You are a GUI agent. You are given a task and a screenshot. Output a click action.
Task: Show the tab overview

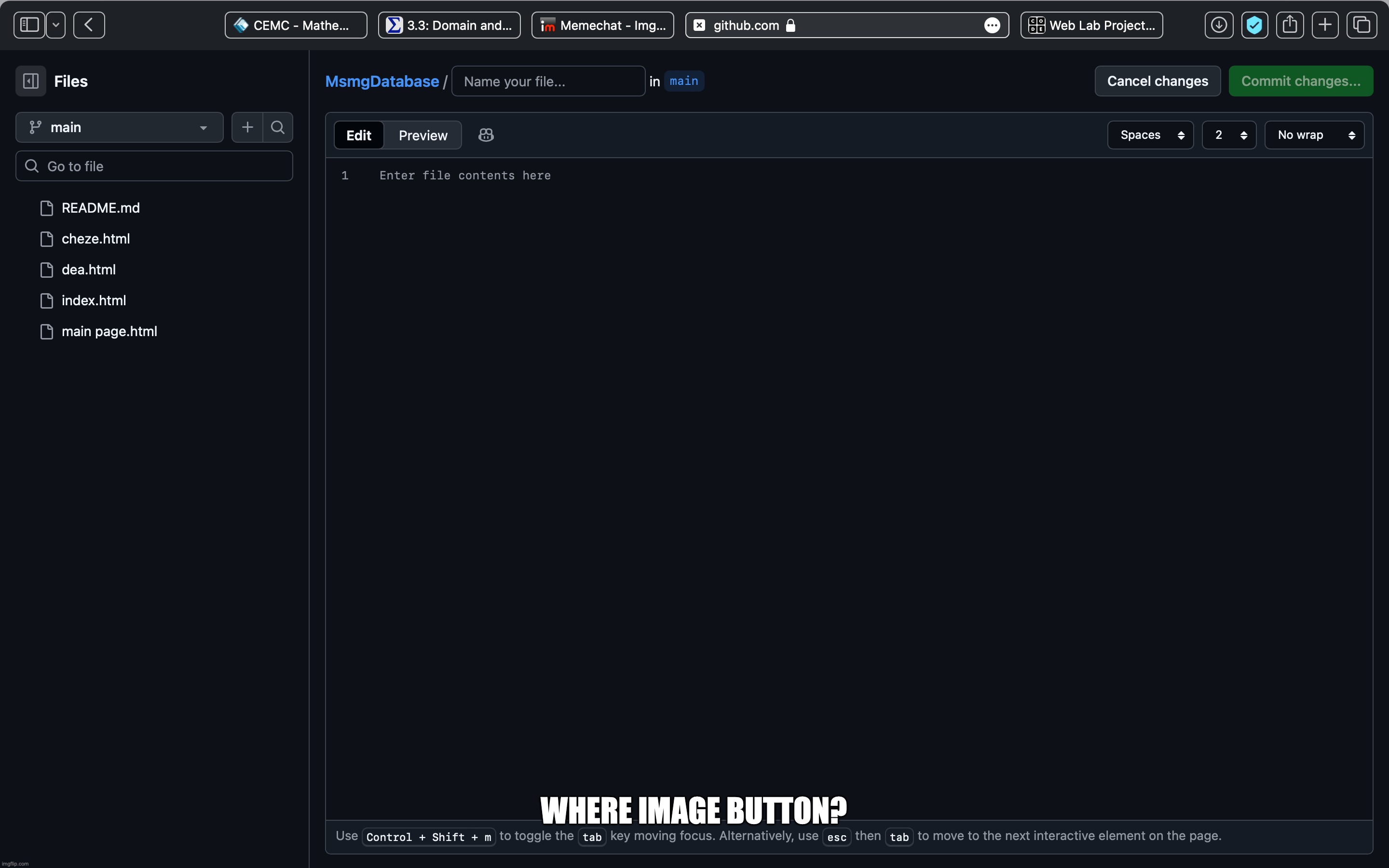tap(1360, 25)
